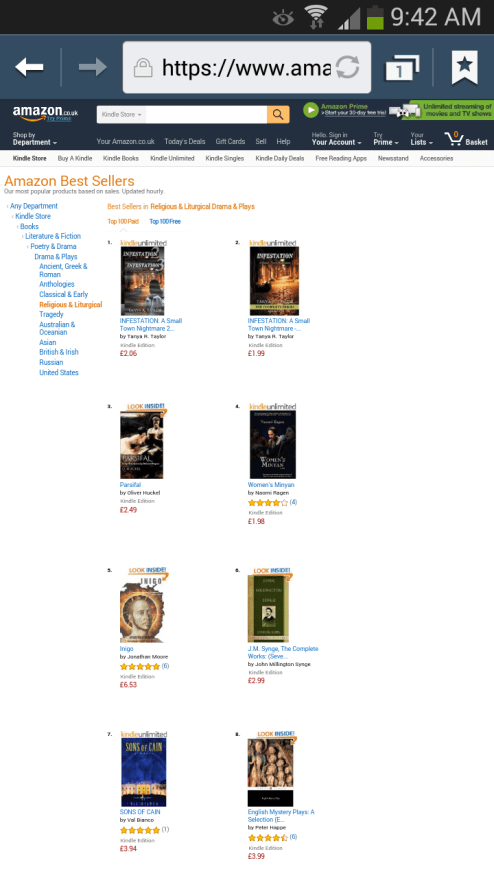
Task: Open the browser bookmarks star icon
Action: pos(465,67)
